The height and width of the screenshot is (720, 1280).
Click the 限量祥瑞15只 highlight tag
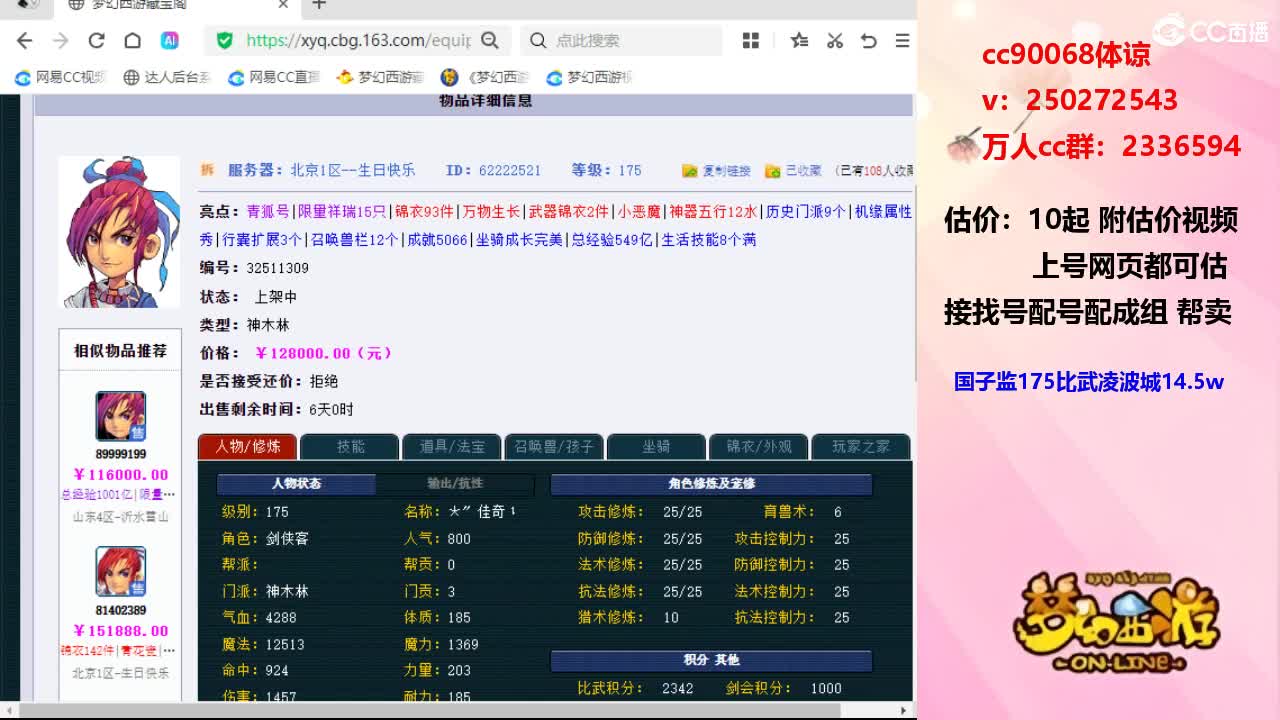click(342, 212)
